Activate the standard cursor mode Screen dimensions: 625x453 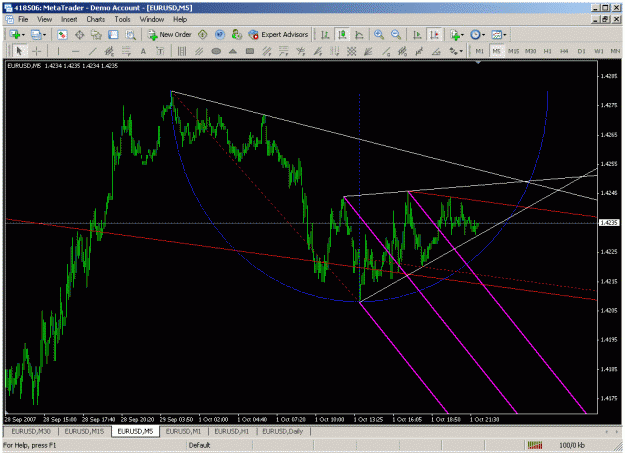pos(19,51)
